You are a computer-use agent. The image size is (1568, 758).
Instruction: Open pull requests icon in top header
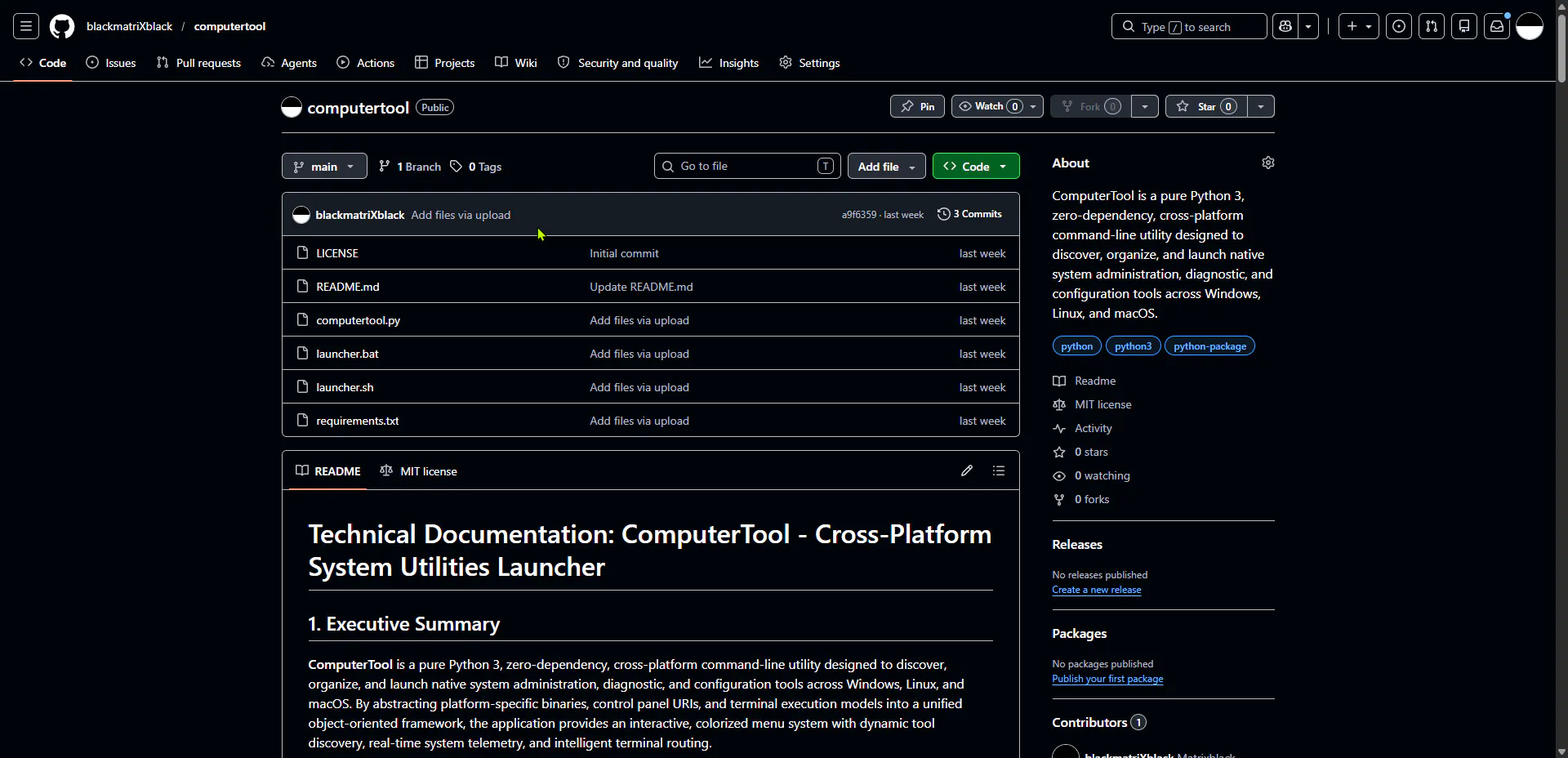[x=1432, y=26]
